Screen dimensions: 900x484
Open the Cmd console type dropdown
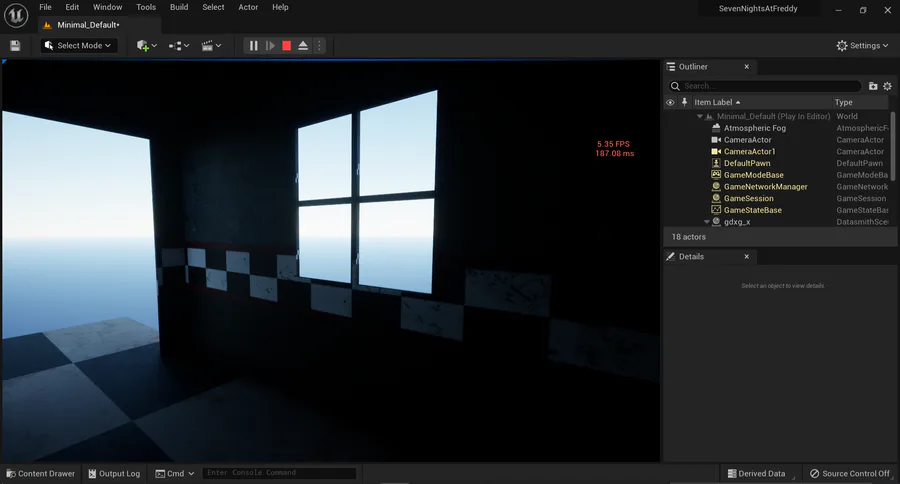click(174, 474)
